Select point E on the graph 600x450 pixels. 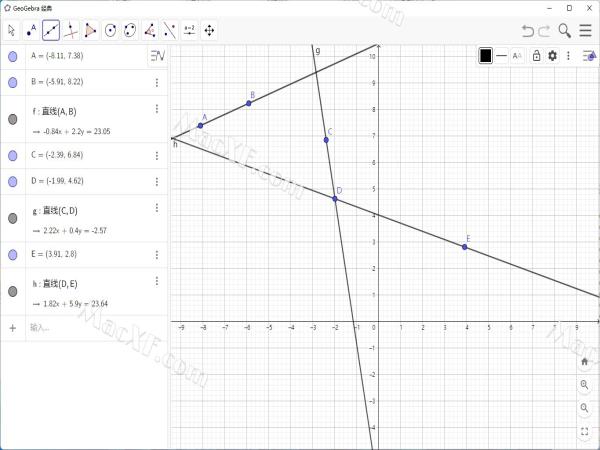click(465, 247)
